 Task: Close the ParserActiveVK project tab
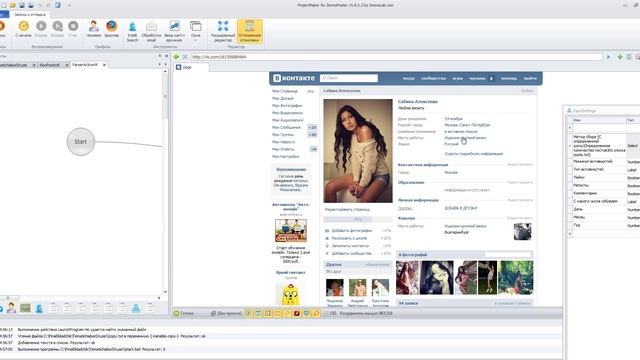tap(104, 64)
